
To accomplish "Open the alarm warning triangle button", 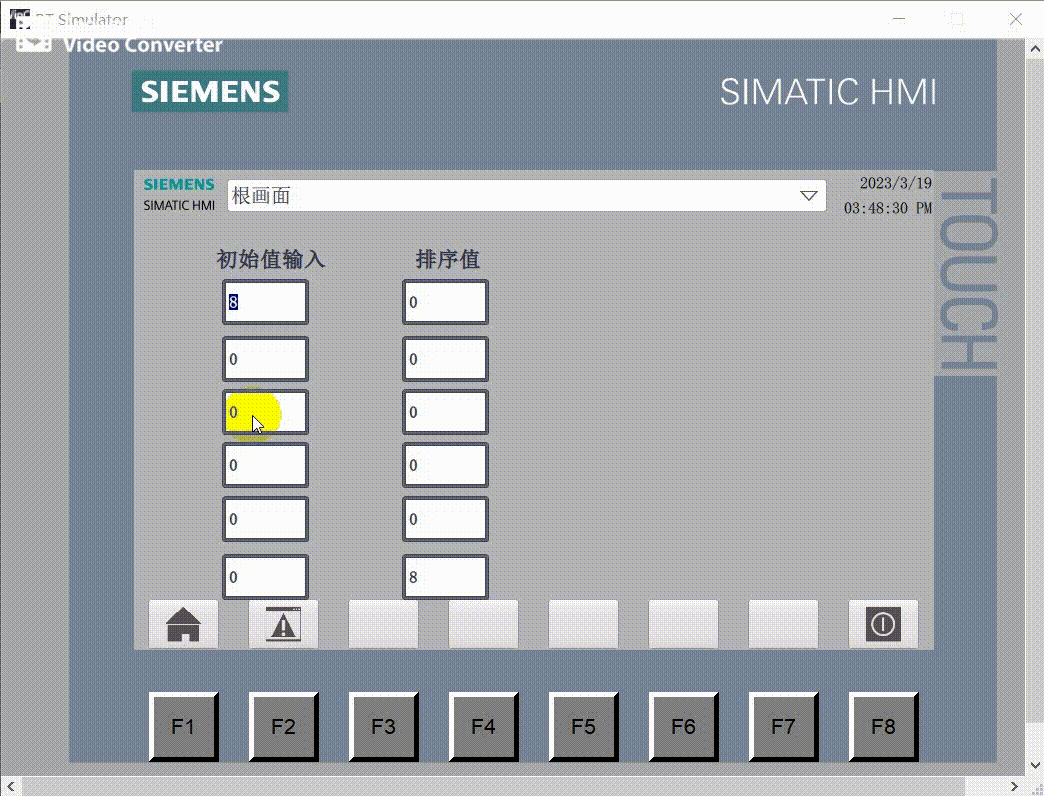I will click(283, 624).
